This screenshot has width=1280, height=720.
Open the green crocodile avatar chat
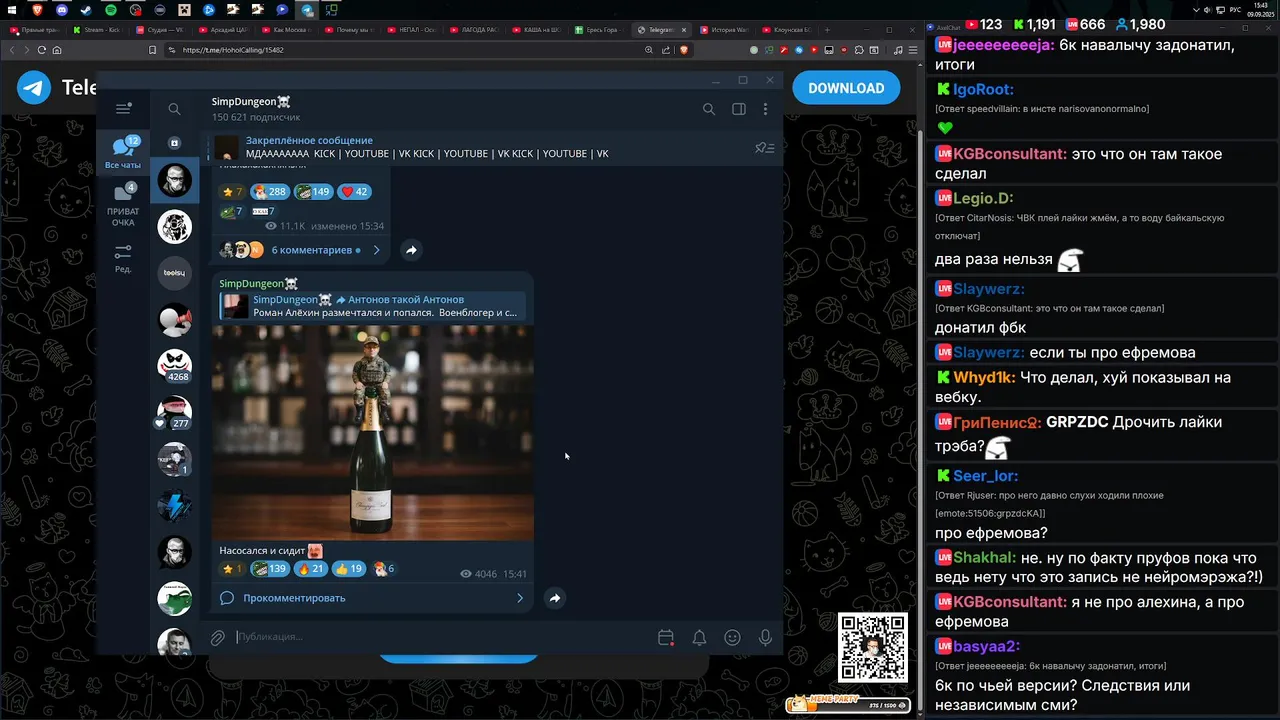[174, 598]
